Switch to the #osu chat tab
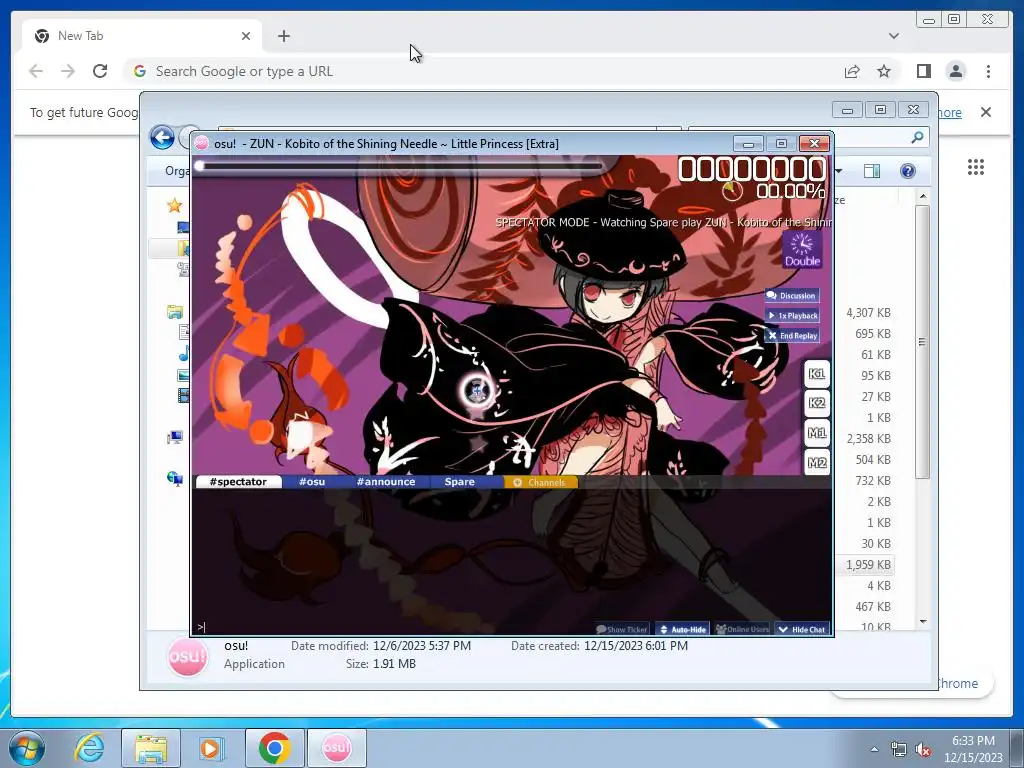The height and width of the screenshot is (768, 1024). [312, 482]
